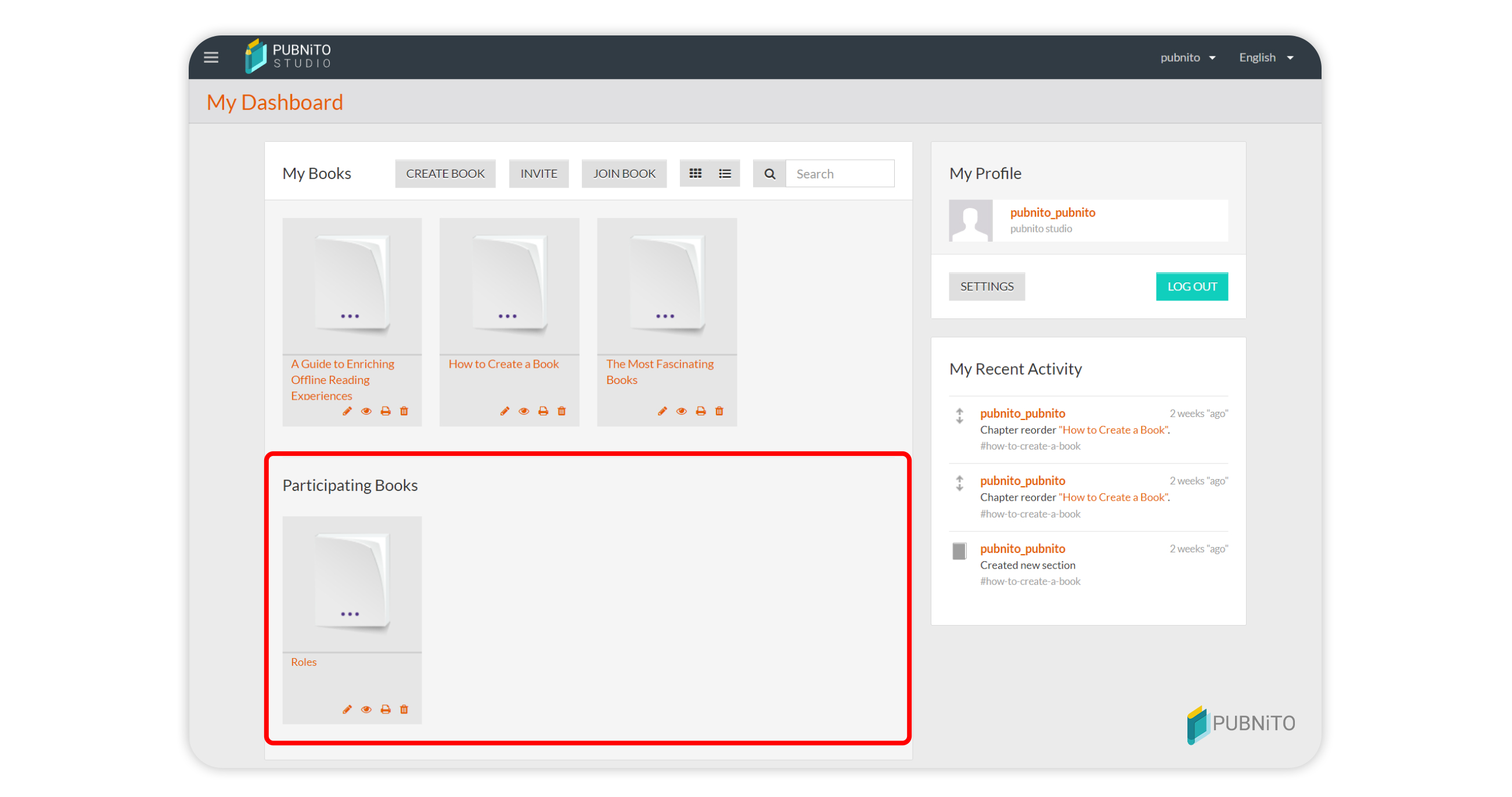Click the CREATE BOOK button in My Books
This screenshot has height=797, width=1512.
444,173
